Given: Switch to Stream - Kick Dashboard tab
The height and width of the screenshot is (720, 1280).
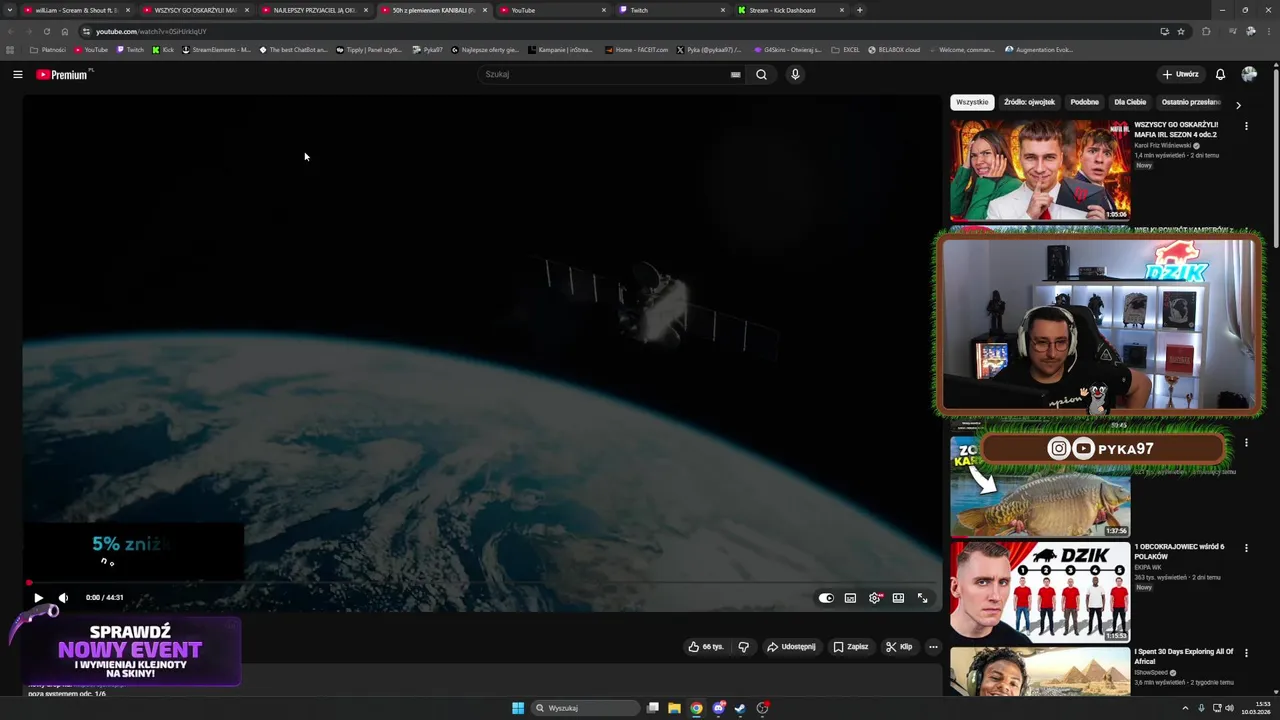Looking at the screenshot, I should click(791, 10).
